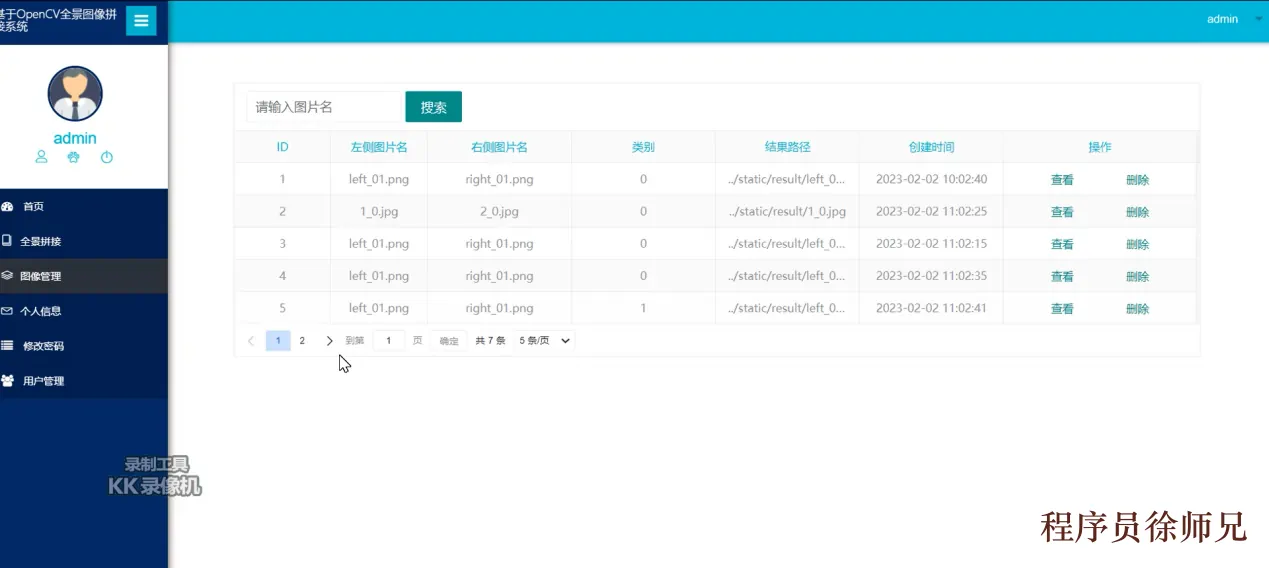Click the admin avatar picture
This screenshot has width=1269, height=568.
click(x=75, y=94)
